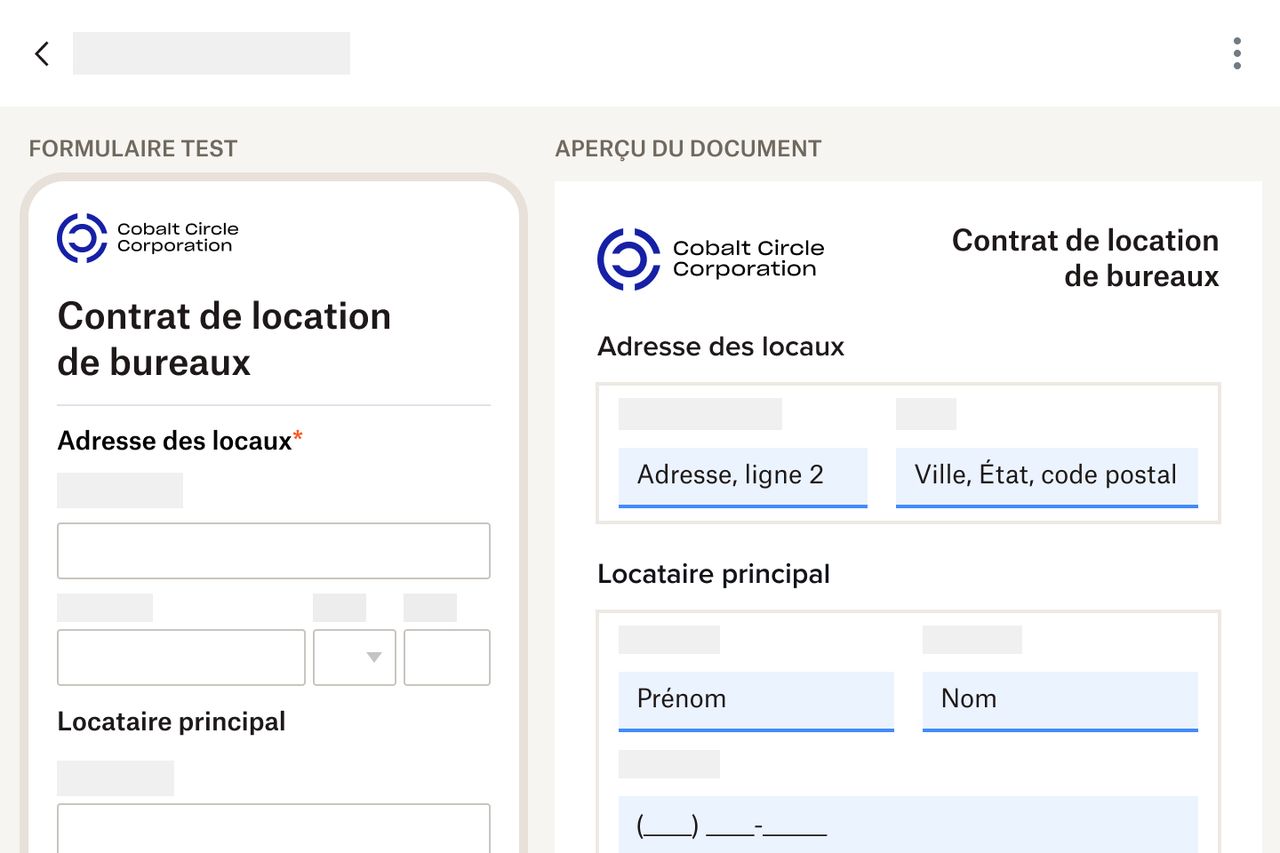The width and height of the screenshot is (1280, 853).
Task: Open the three-dot overflow menu
Action: [1236, 53]
